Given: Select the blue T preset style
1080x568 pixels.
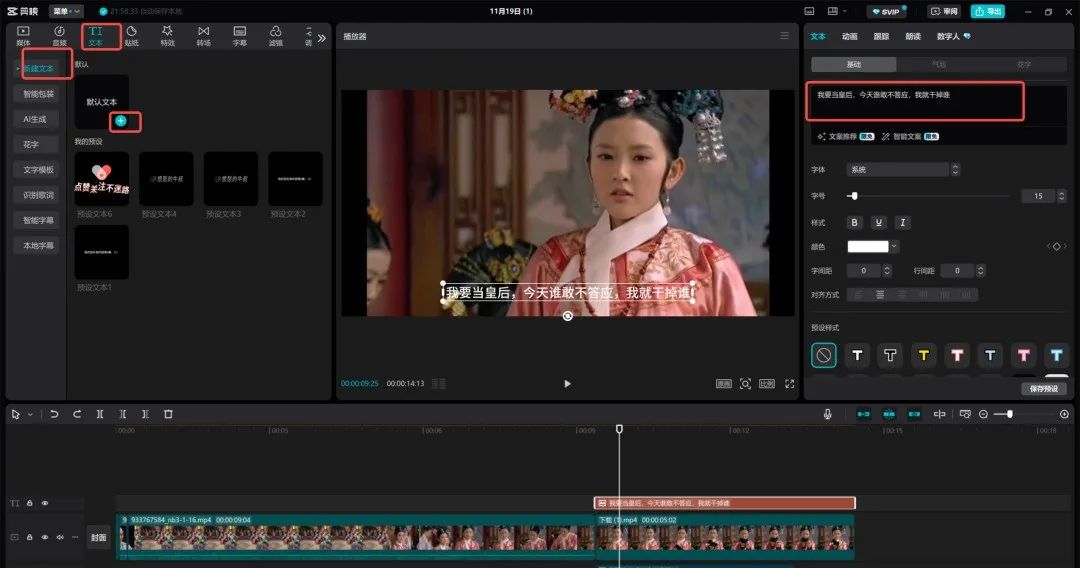Looking at the screenshot, I should pyautogui.click(x=1057, y=355).
